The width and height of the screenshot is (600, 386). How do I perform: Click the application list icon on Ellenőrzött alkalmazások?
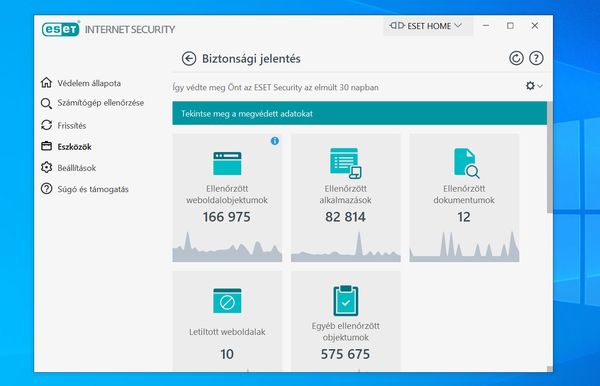click(346, 163)
